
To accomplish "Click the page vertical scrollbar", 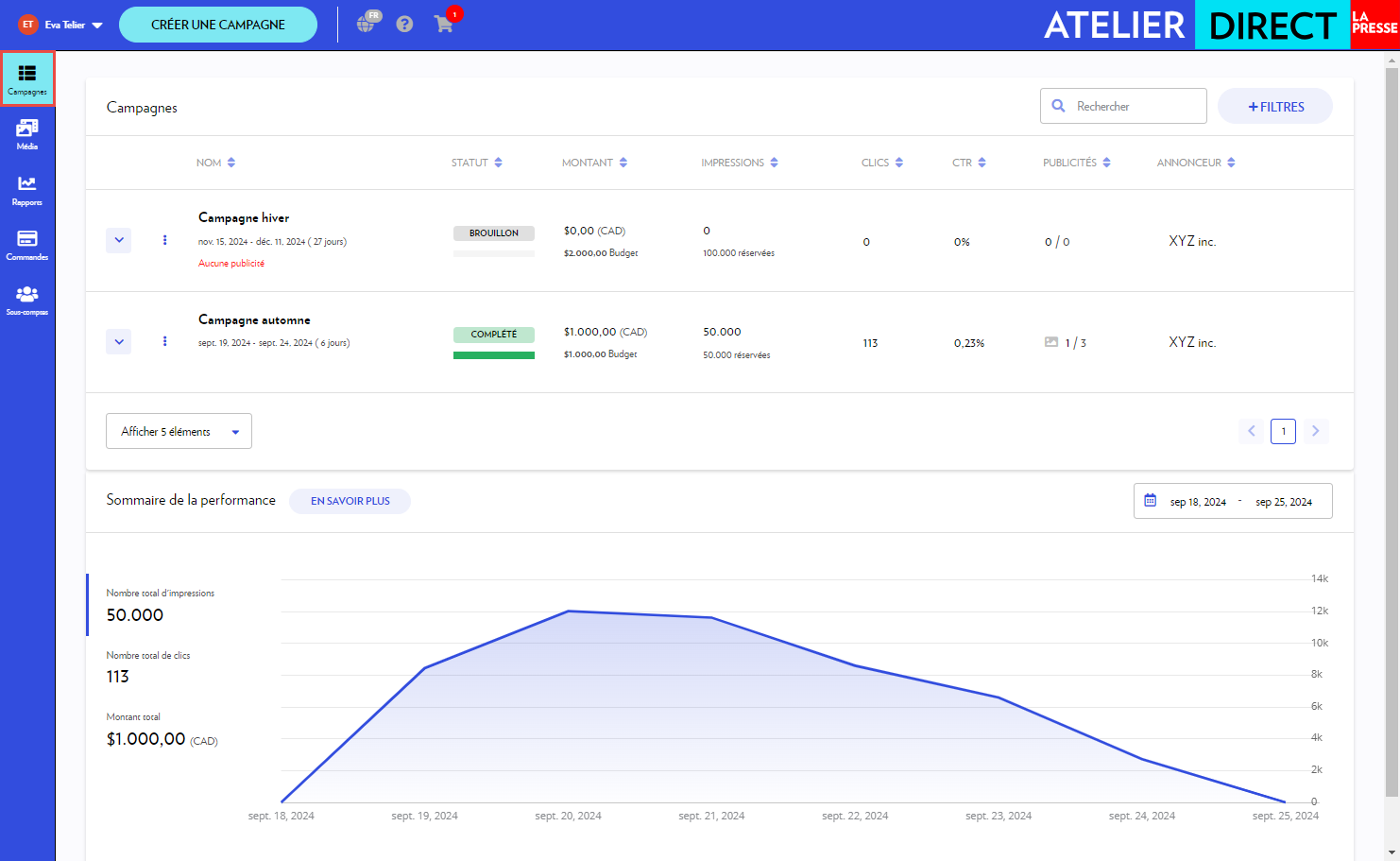I will coord(1391,431).
